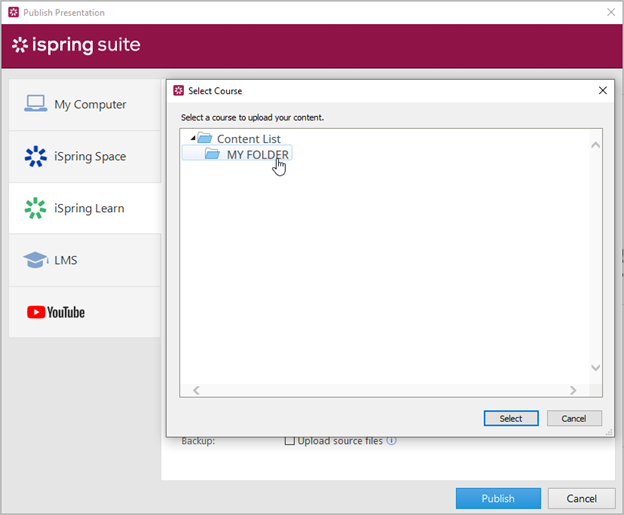Enable the Upload source files checkbox
This screenshot has height=515, width=624.
click(x=290, y=441)
